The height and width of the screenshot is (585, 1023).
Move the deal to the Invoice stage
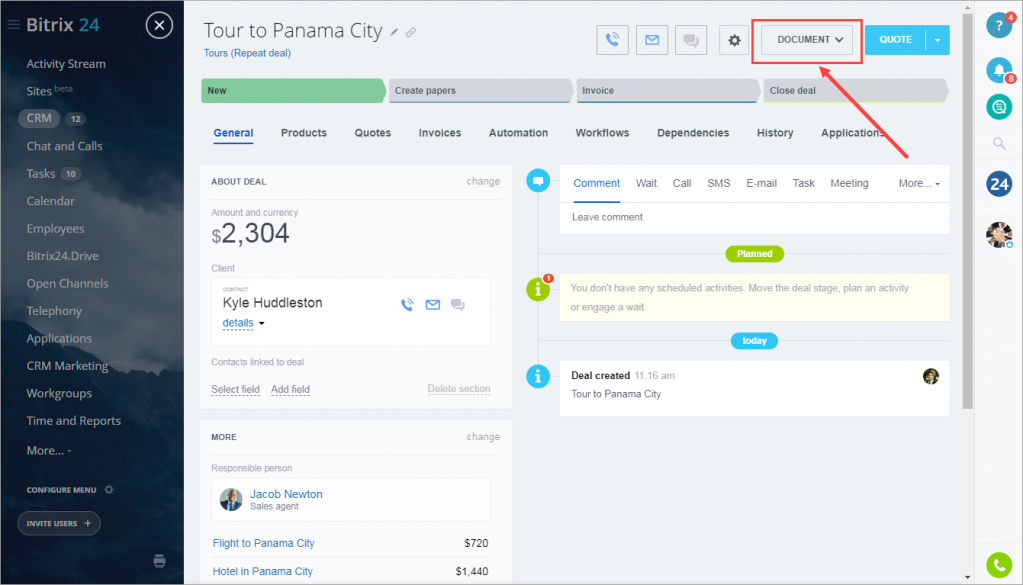coord(668,91)
